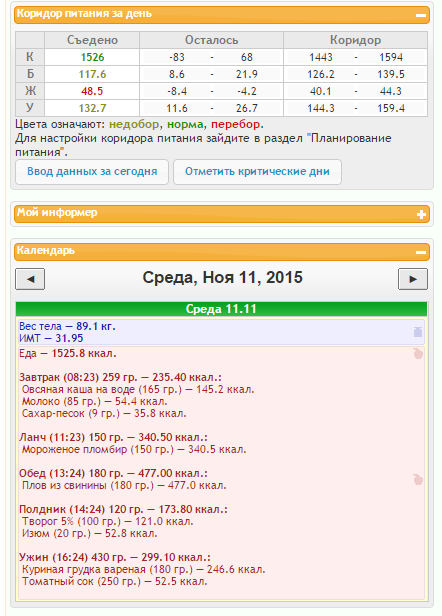This screenshot has width=442, height=616.
Task: Click the eaten calories value 1526
Action: 92,57
